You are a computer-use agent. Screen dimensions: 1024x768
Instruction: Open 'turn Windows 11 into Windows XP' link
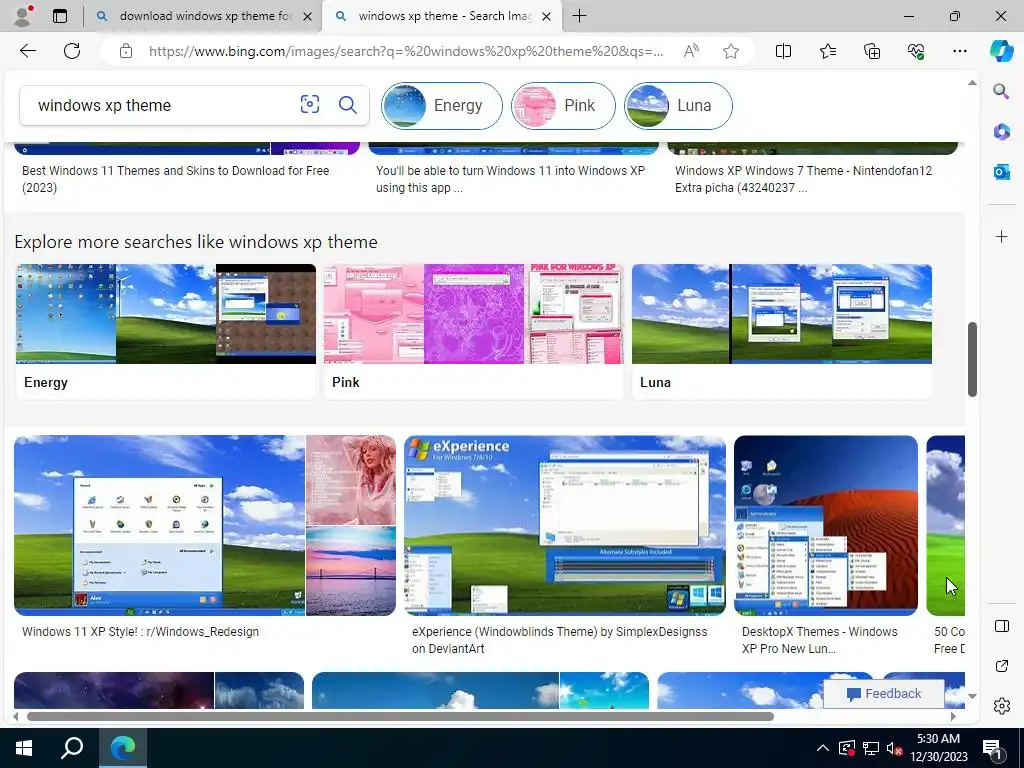click(x=510, y=179)
